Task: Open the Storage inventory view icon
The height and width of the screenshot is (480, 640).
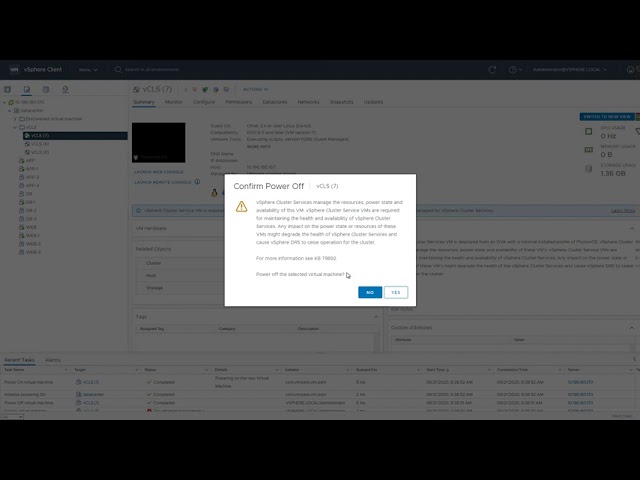Action: pos(46,89)
